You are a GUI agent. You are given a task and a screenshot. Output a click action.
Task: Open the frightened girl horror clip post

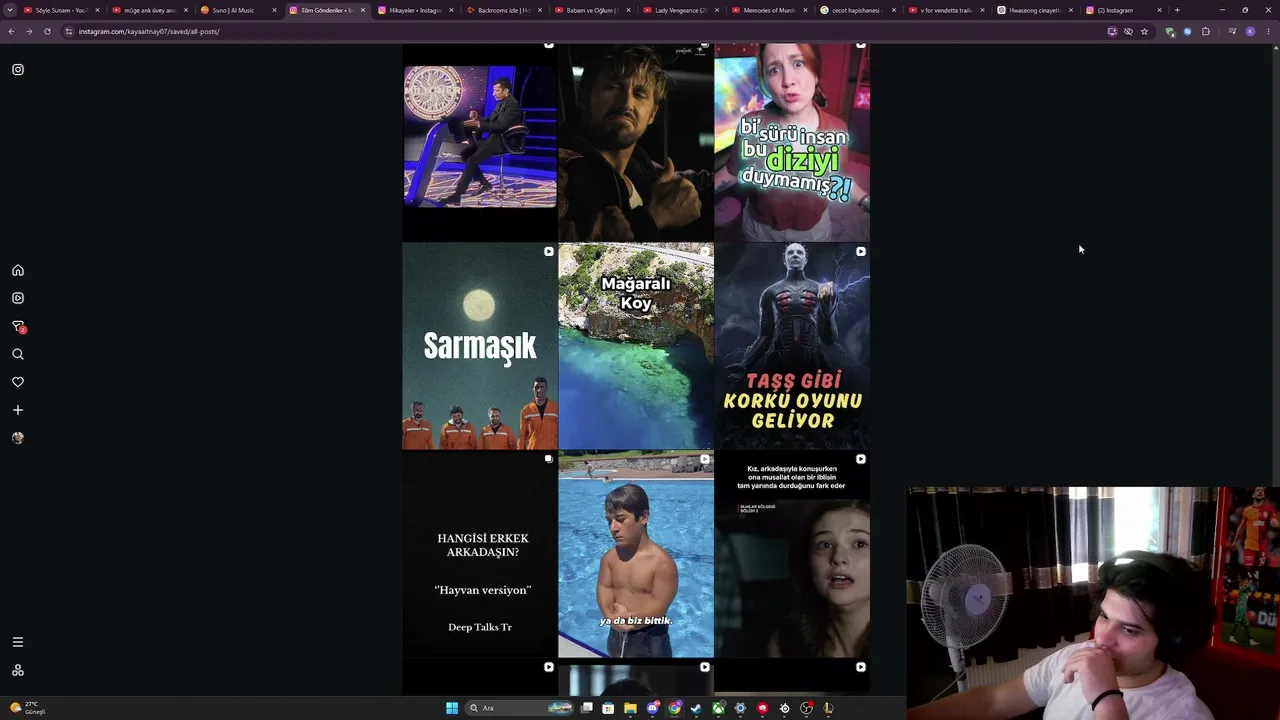[x=792, y=554]
